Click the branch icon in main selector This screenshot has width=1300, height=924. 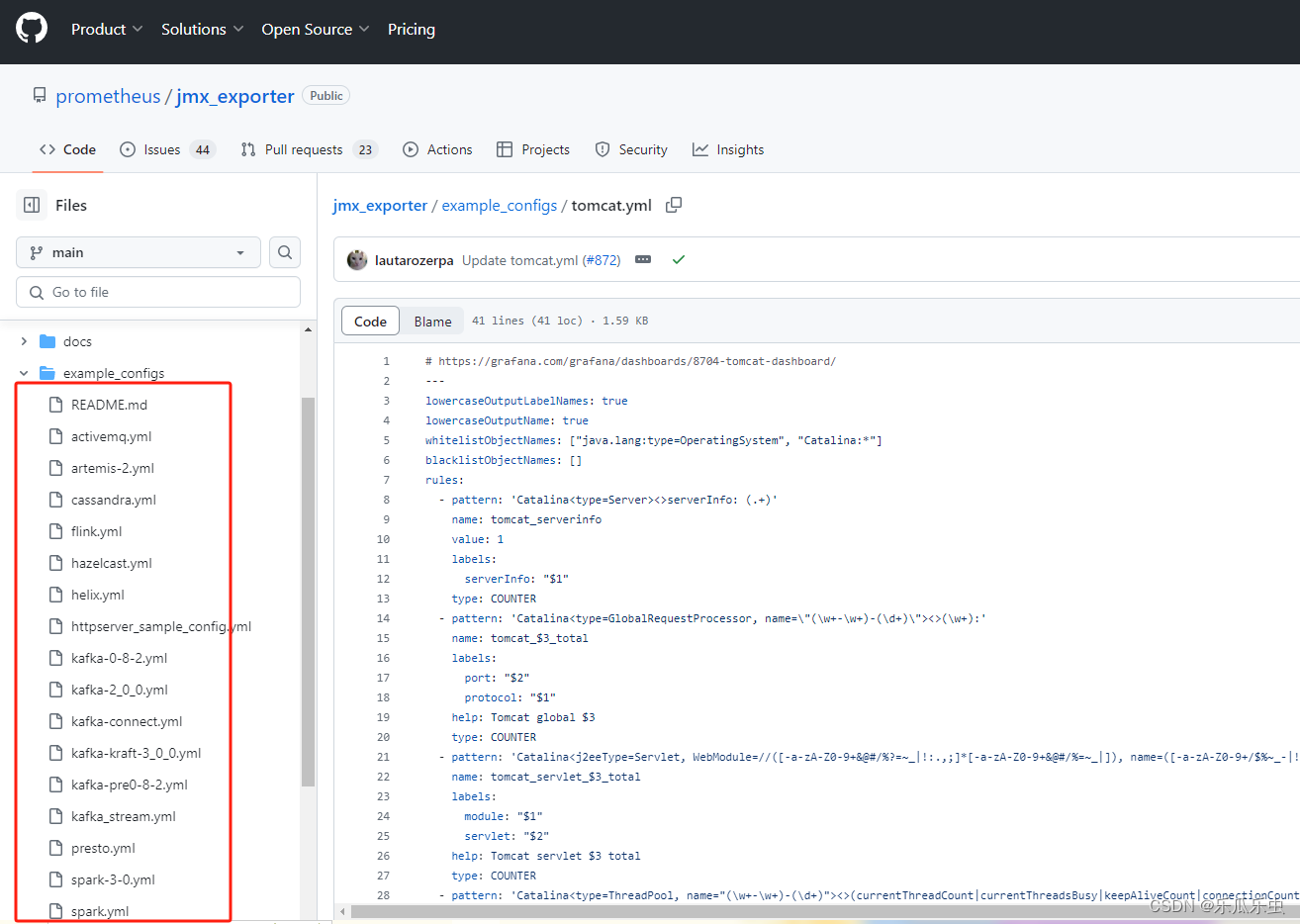click(x=37, y=252)
